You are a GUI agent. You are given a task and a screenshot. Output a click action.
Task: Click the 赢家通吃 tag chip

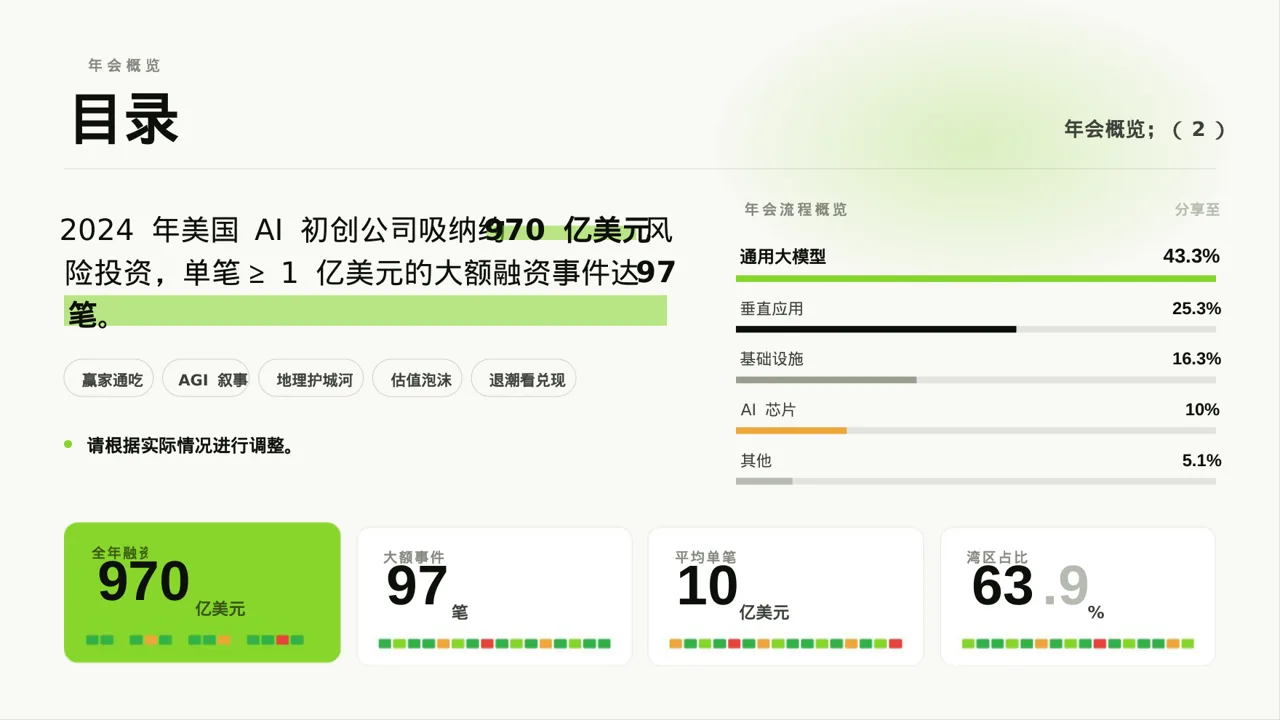(x=109, y=379)
